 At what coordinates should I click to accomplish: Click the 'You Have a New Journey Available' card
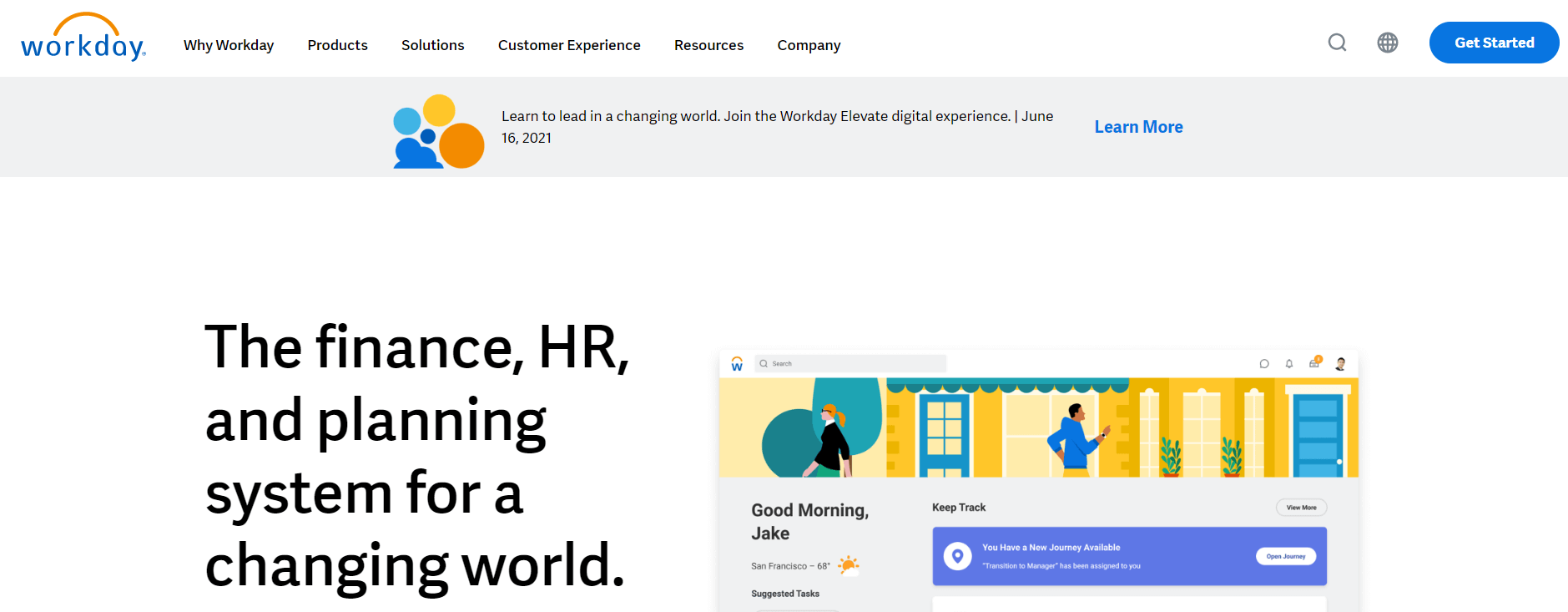click(x=1129, y=556)
